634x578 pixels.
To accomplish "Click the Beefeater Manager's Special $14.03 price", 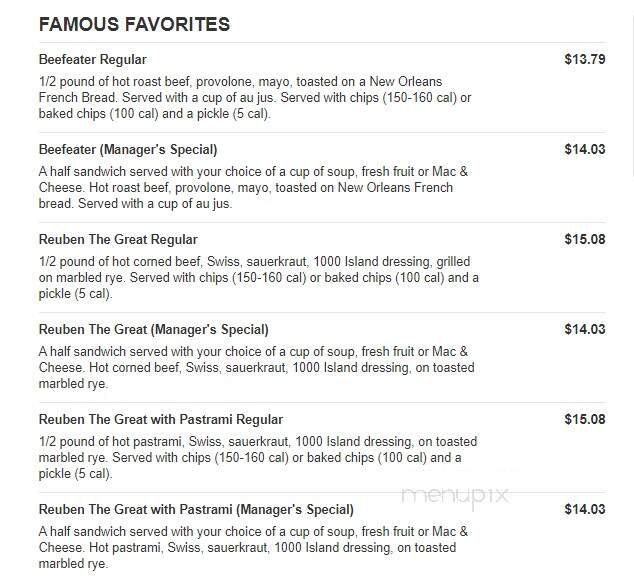I will [585, 150].
